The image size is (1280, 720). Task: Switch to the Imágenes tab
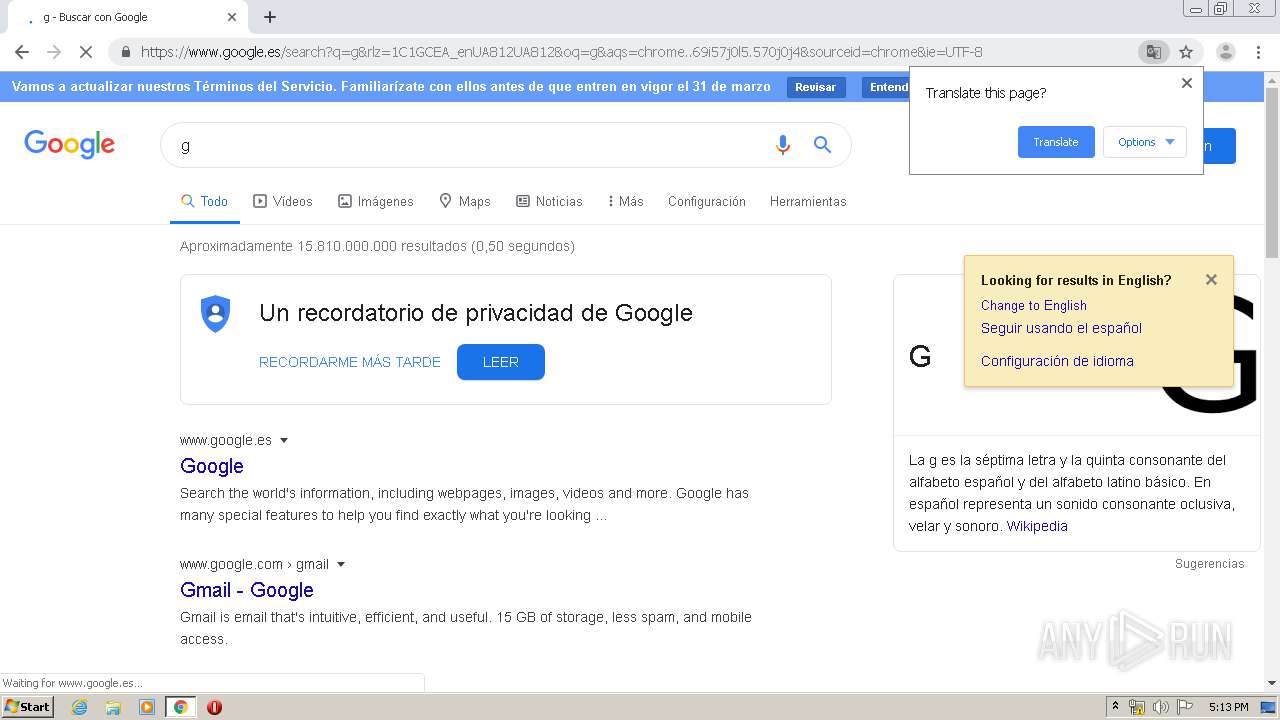pyautogui.click(x=376, y=201)
